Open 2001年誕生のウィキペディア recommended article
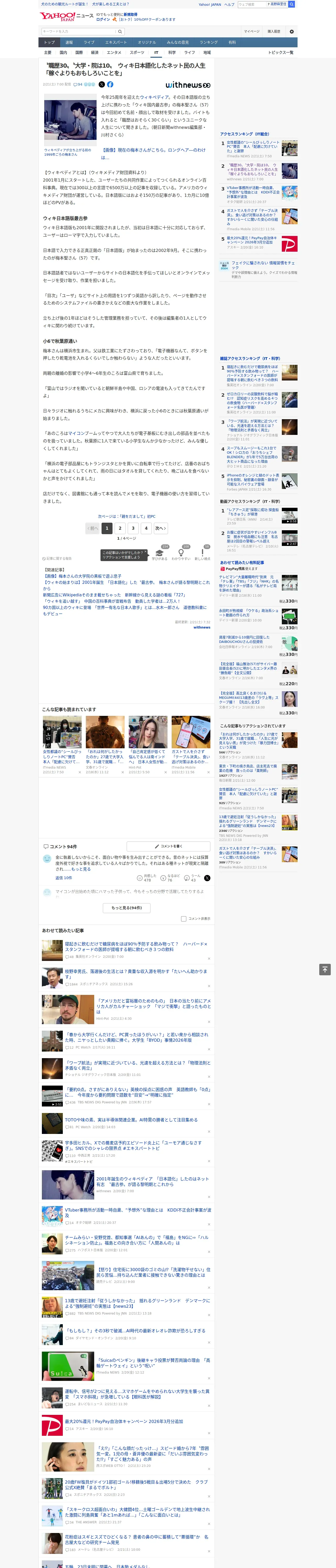 [153, 1181]
